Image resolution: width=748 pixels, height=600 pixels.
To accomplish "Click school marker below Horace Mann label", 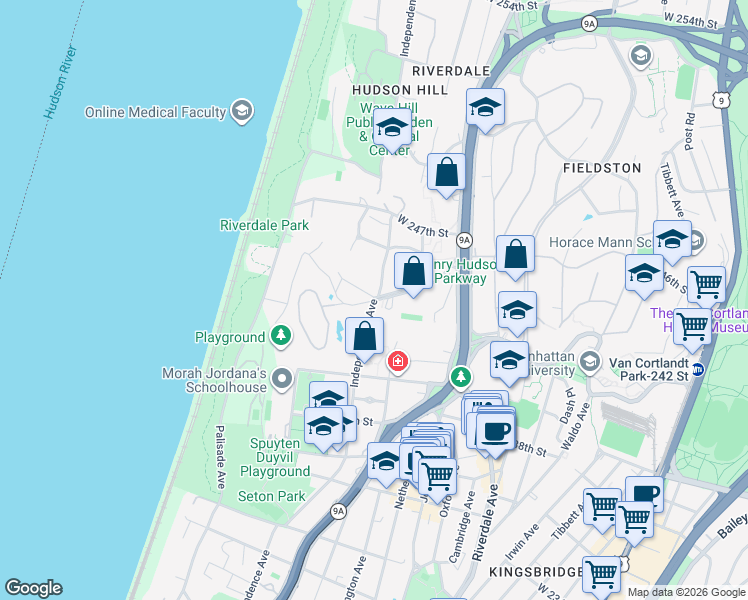I will click(x=644, y=275).
